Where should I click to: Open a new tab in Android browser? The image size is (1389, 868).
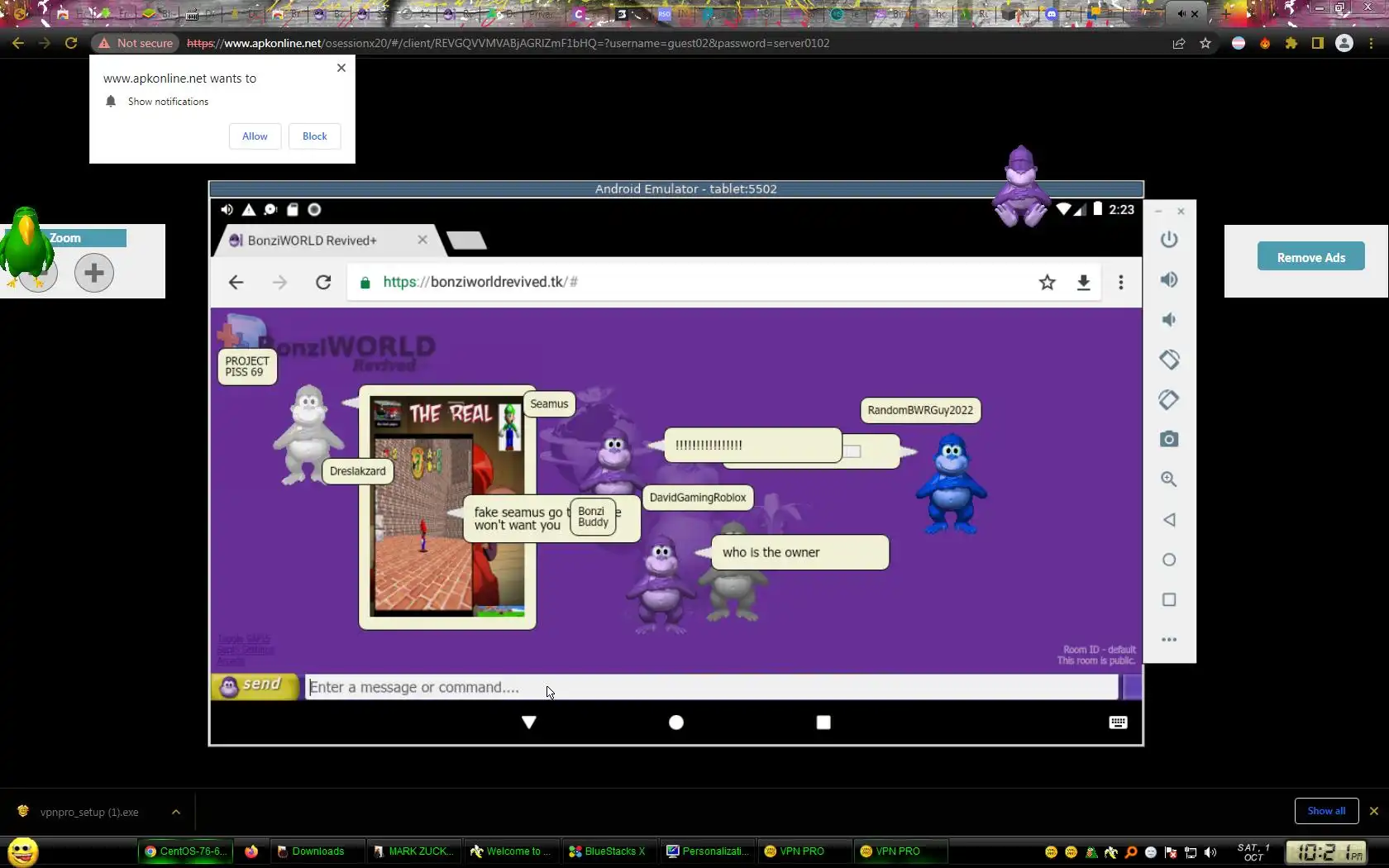pyautogui.click(x=466, y=241)
